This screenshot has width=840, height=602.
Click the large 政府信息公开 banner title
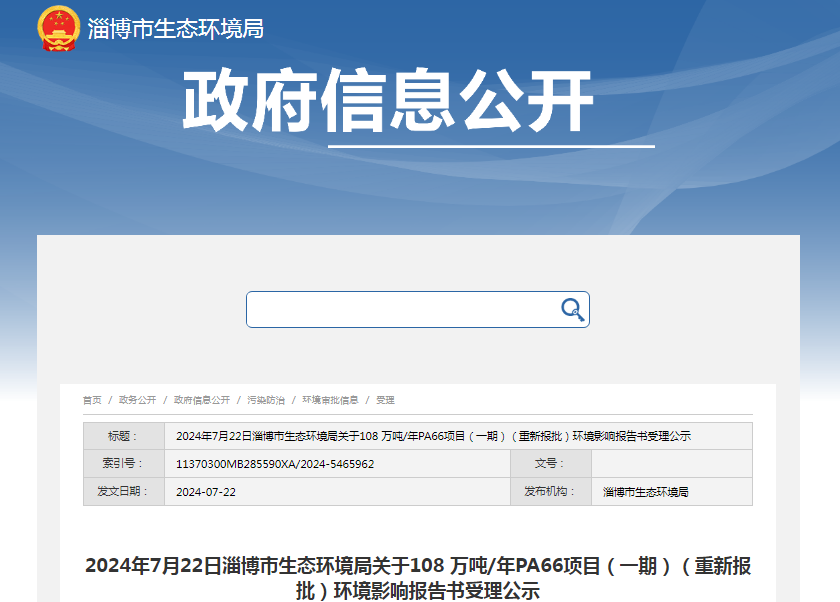point(388,102)
